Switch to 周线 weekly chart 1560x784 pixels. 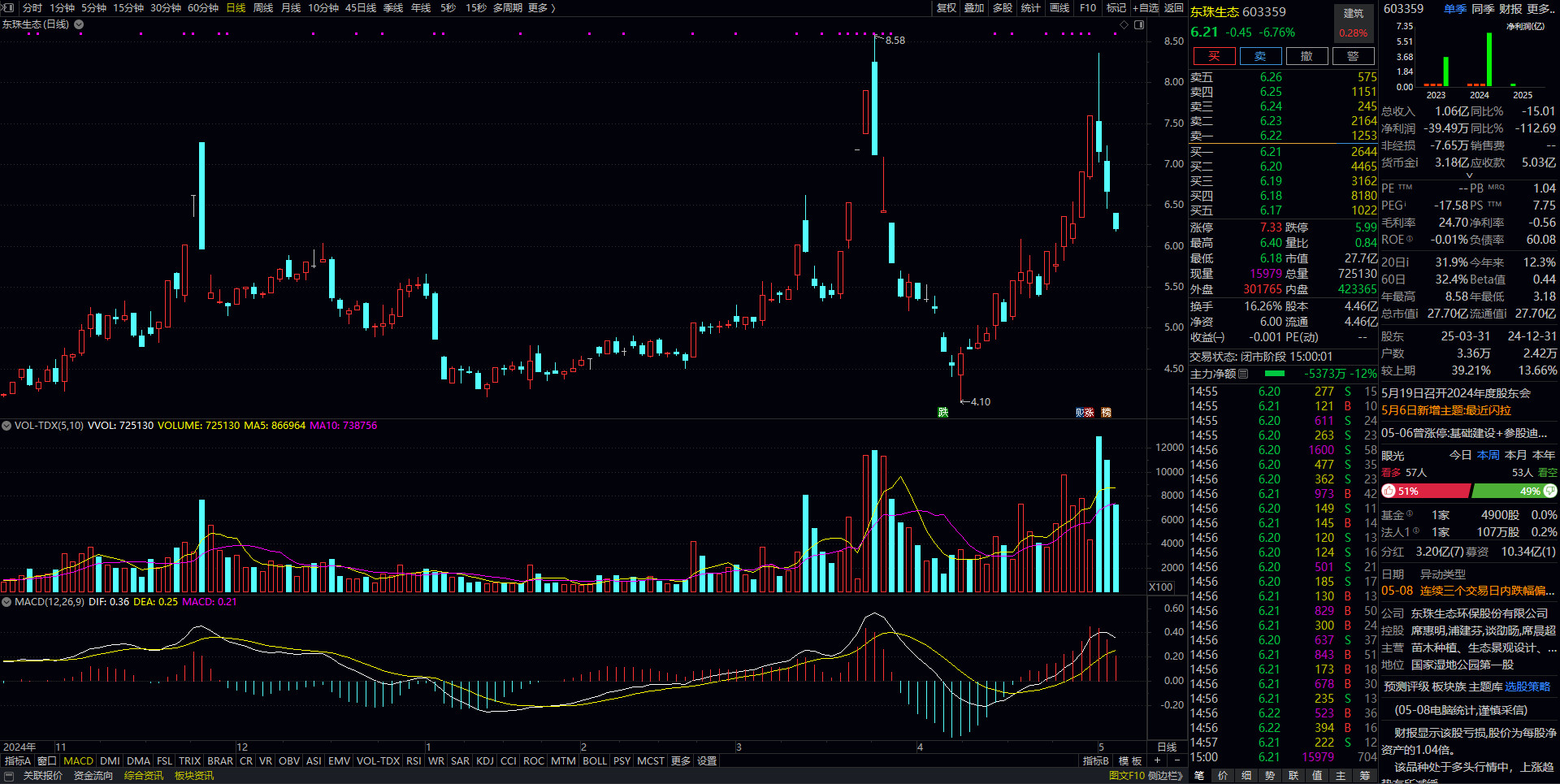(x=263, y=7)
